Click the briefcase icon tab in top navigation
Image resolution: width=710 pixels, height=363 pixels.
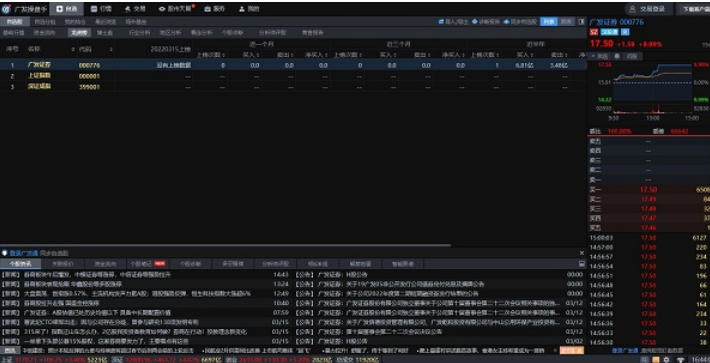coord(214,9)
